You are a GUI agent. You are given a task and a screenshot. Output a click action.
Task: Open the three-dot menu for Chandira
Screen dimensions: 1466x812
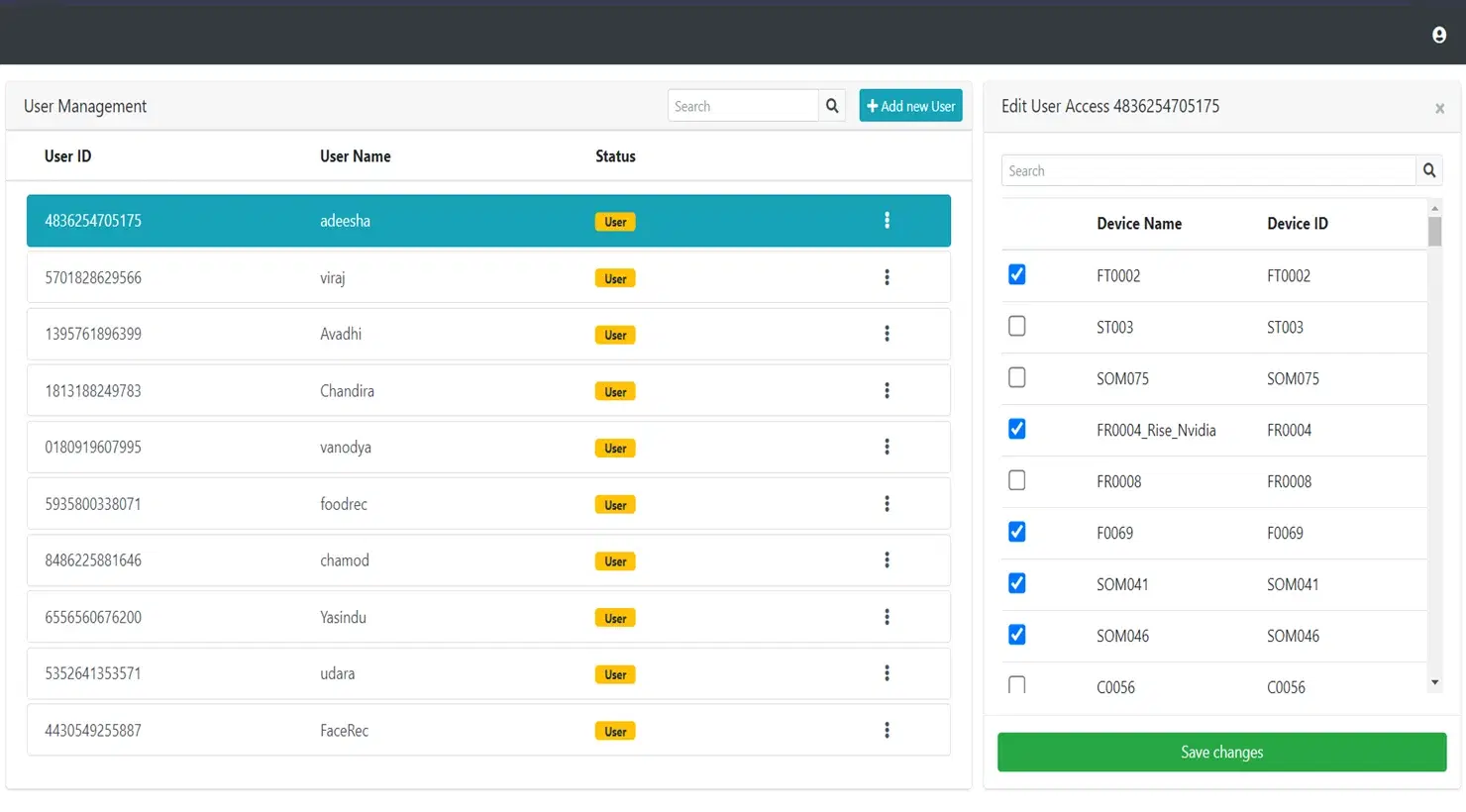click(x=887, y=390)
